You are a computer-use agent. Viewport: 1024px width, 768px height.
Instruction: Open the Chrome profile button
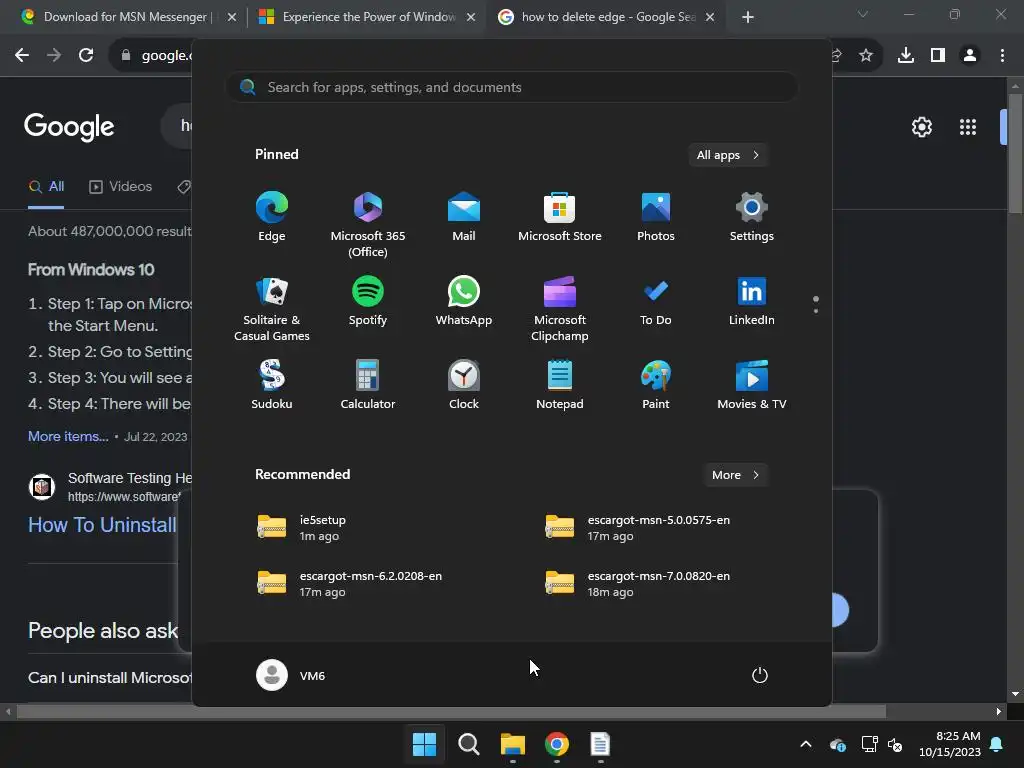pyautogui.click(x=970, y=56)
